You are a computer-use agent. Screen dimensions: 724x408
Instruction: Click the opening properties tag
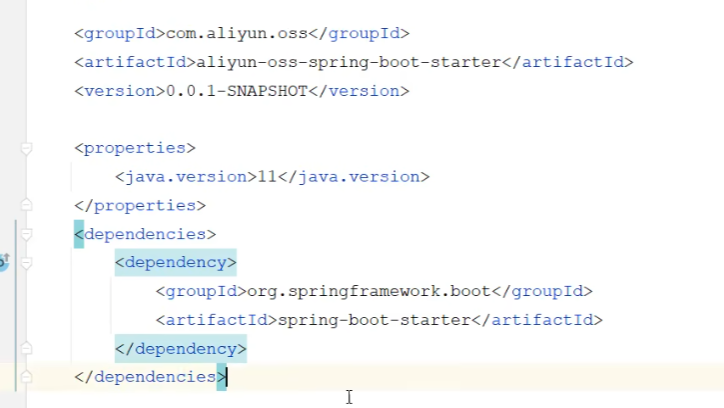click(x=135, y=148)
